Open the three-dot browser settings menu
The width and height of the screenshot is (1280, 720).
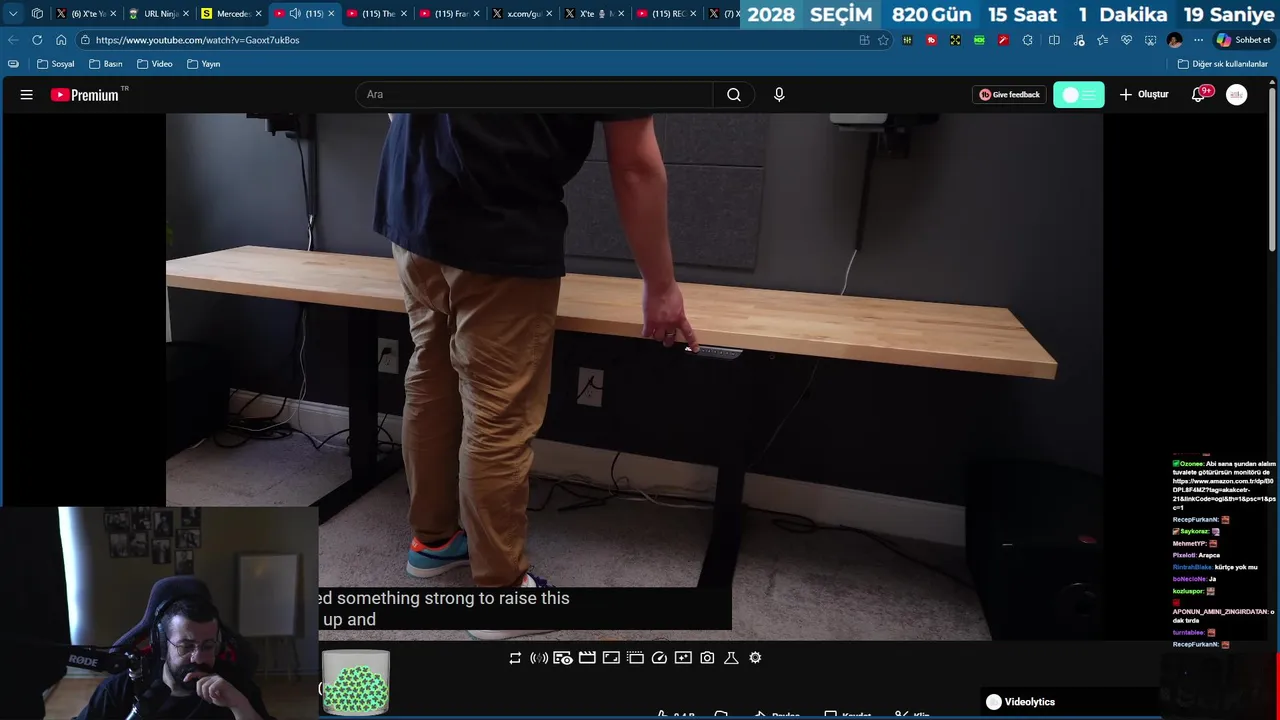(x=1198, y=40)
